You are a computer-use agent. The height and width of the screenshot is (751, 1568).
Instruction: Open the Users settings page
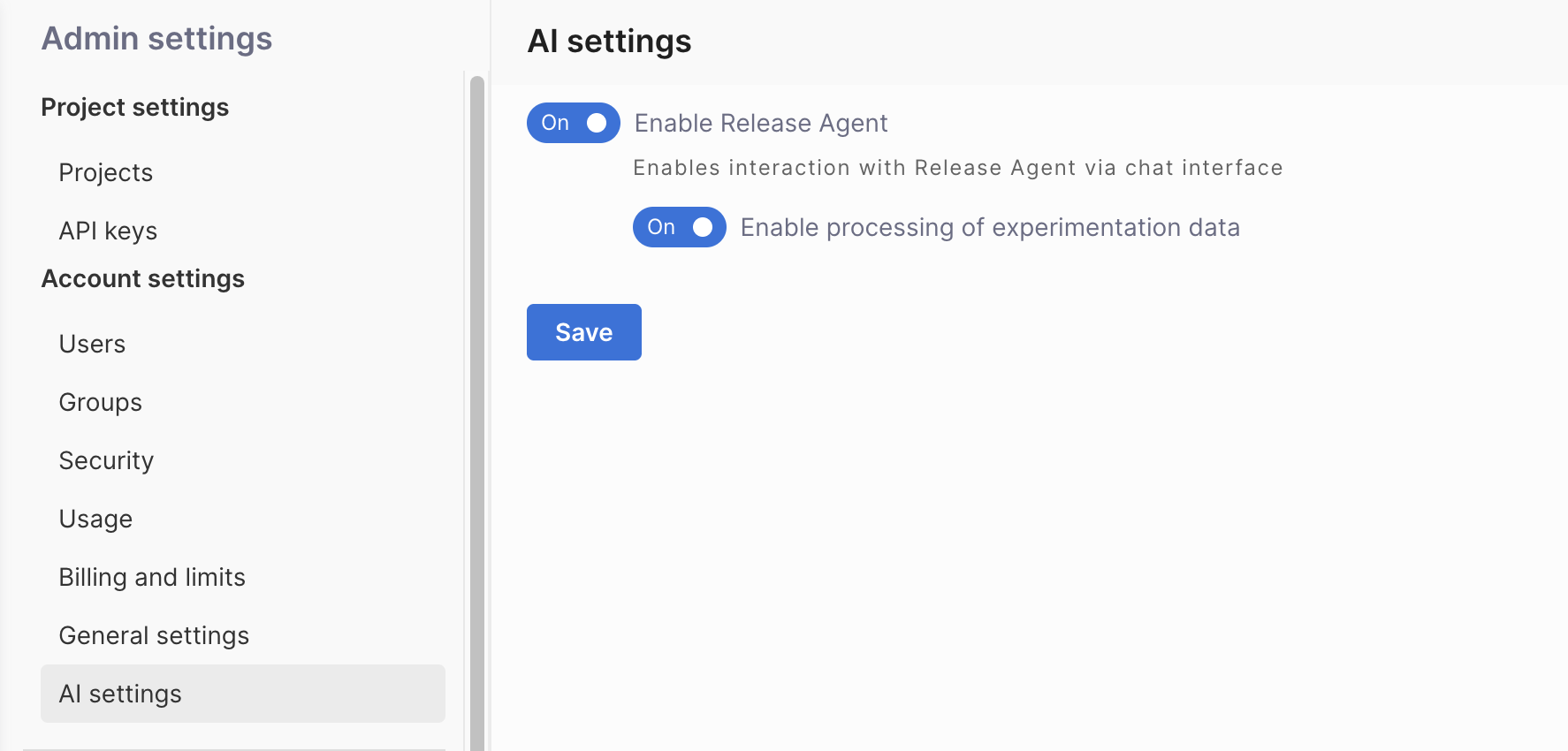92,344
